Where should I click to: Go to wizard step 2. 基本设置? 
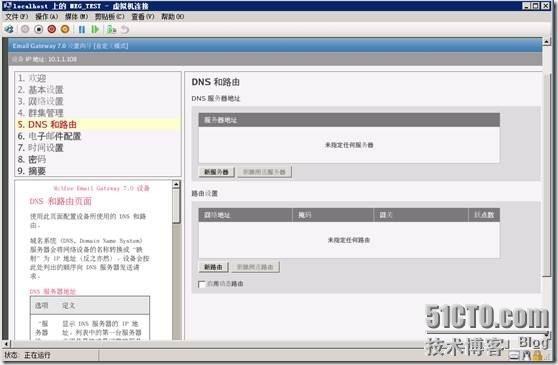[x=41, y=90]
